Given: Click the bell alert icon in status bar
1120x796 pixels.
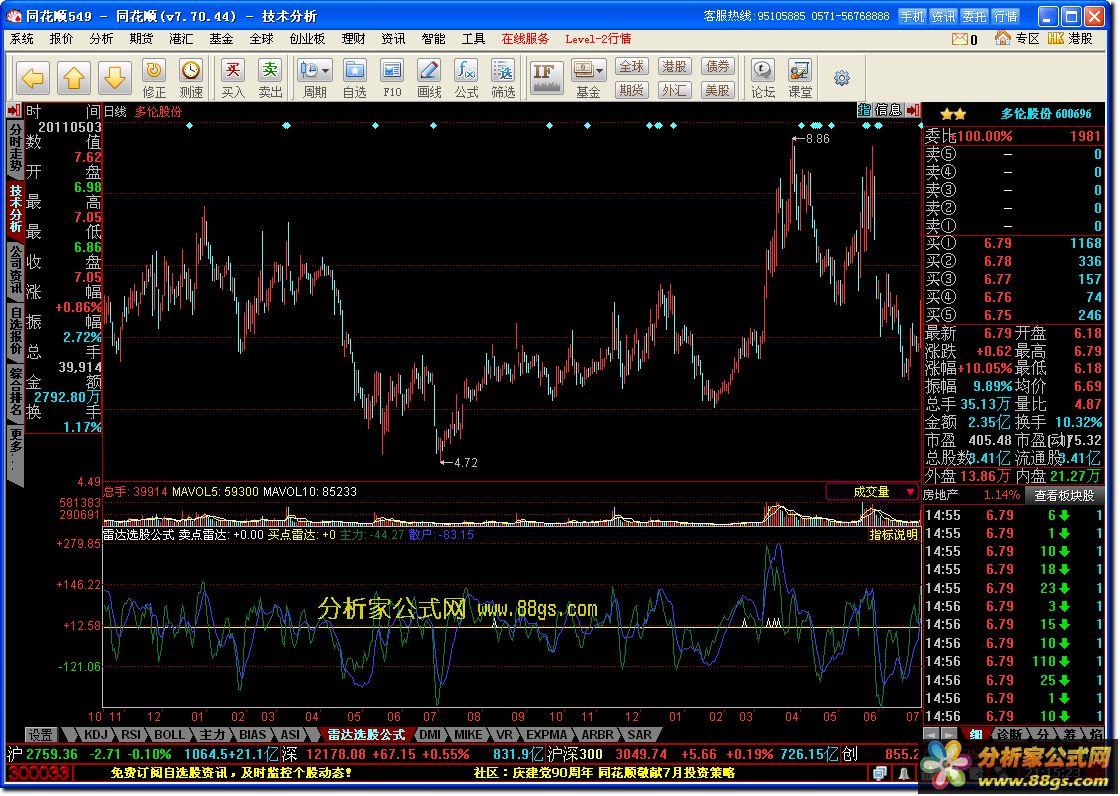Looking at the screenshot, I should pyautogui.click(x=904, y=773).
